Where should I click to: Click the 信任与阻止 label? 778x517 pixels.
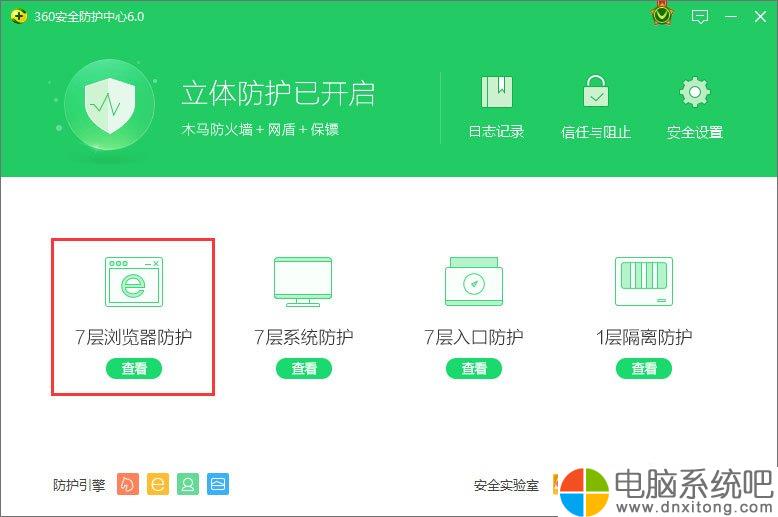595,132
